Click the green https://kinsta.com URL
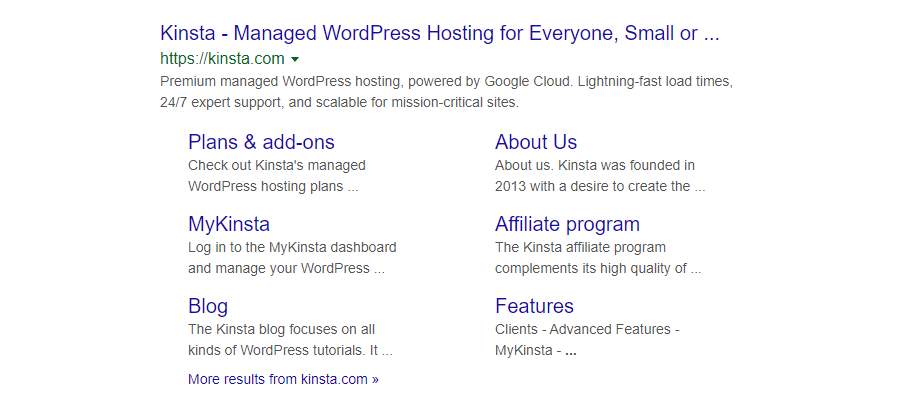 coord(223,59)
